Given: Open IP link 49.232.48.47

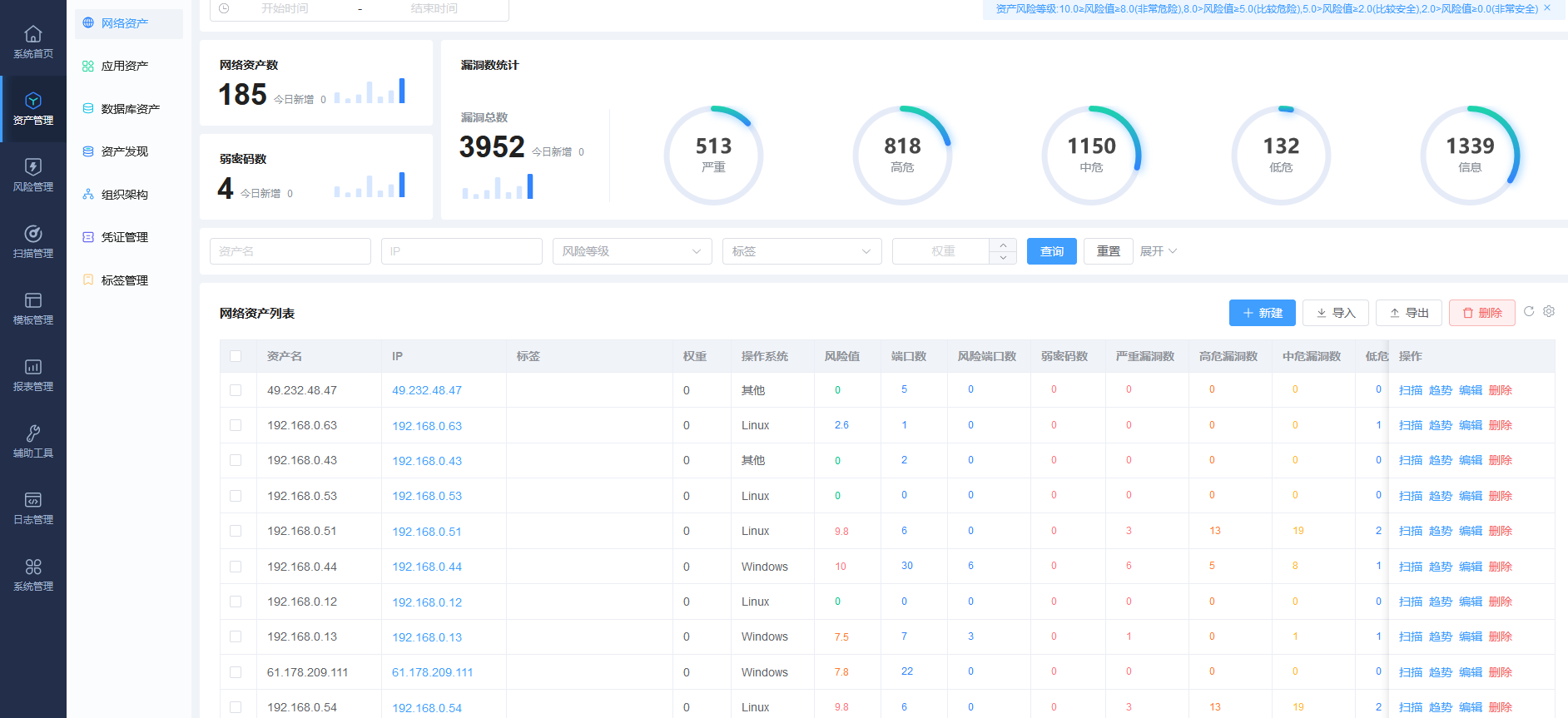Looking at the screenshot, I should pos(427,390).
